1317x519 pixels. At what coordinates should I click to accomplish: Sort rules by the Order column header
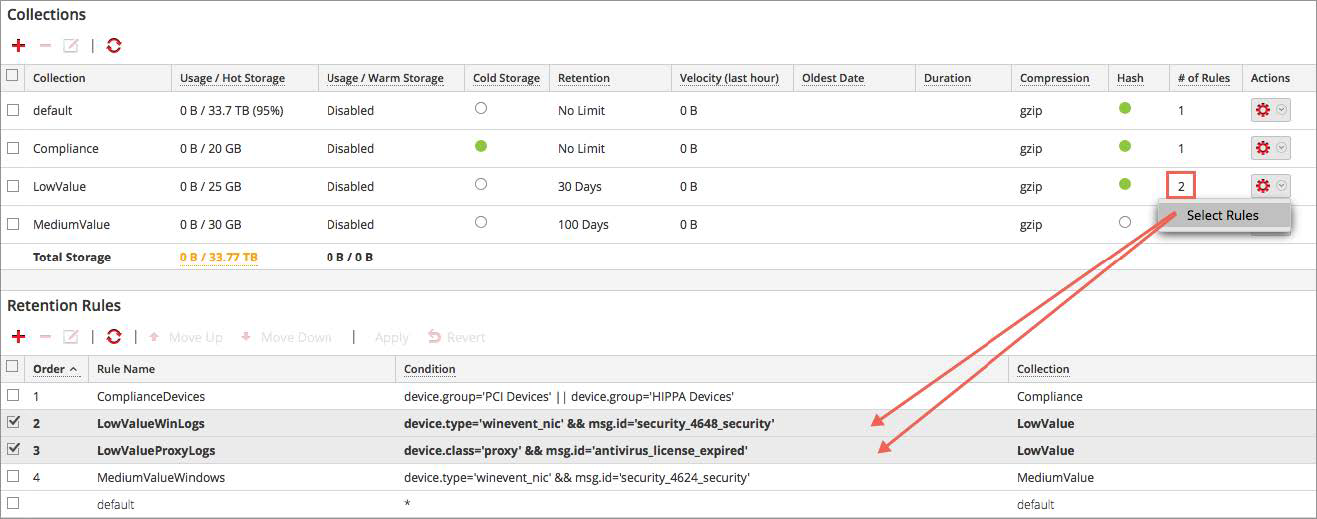[49, 369]
